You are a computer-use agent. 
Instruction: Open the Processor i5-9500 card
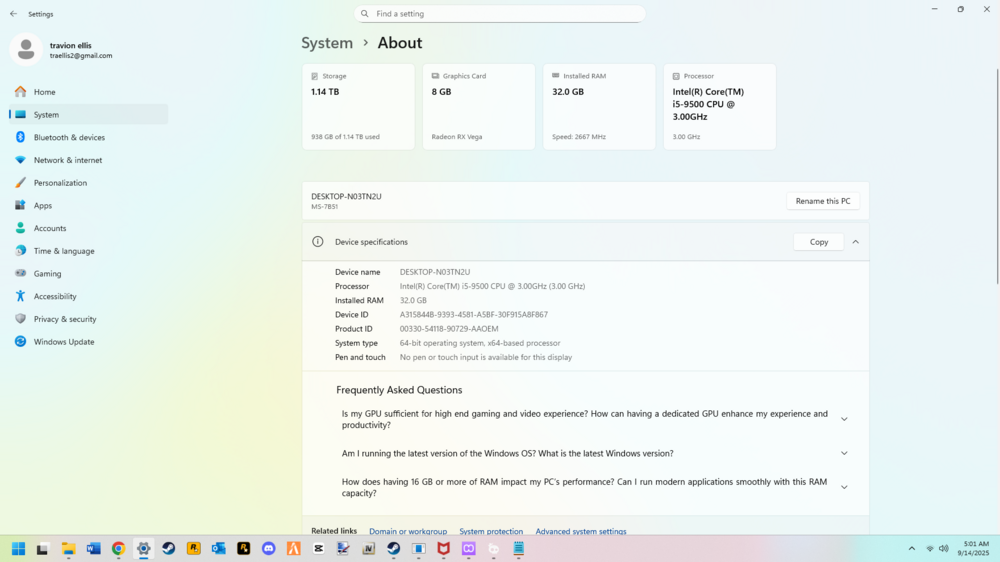click(x=720, y=107)
